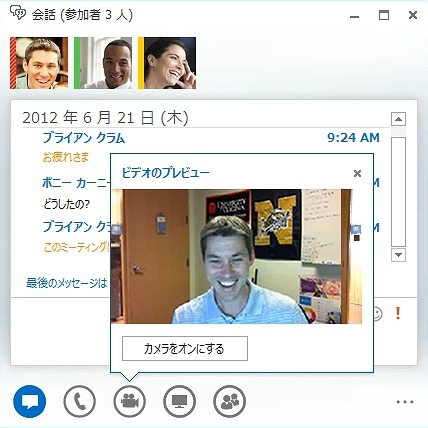Open the participants people icon
428x428 pixels.
[230, 401]
